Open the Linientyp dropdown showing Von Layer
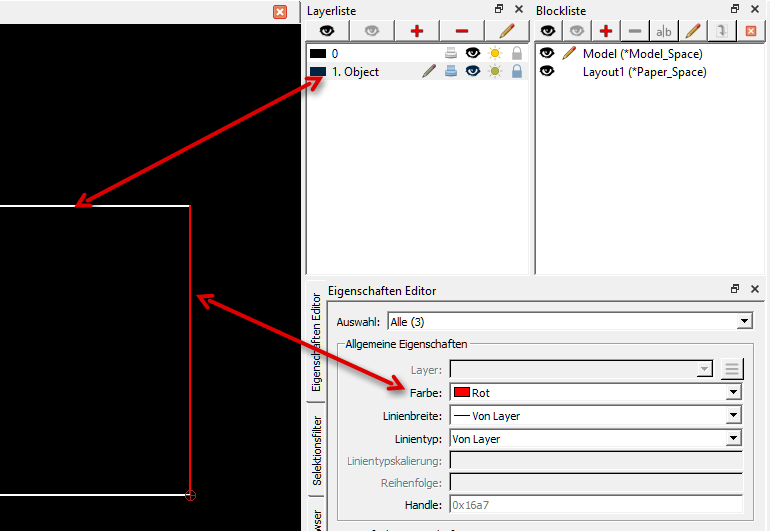Image resolution: width=770 pixels, height=531 pixels. (596, 439)
